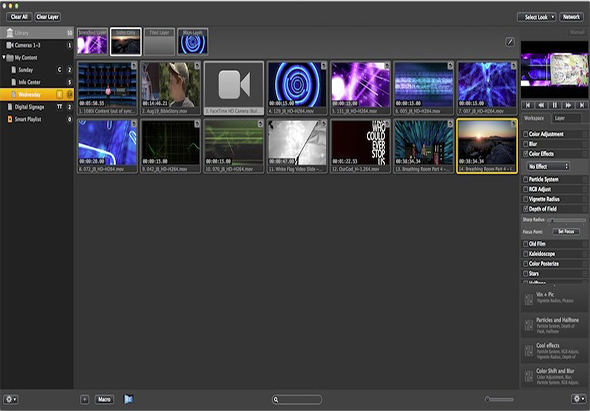Screen dimensions: 590x411
Task: Click the rewind transport button
Action: 541,105
